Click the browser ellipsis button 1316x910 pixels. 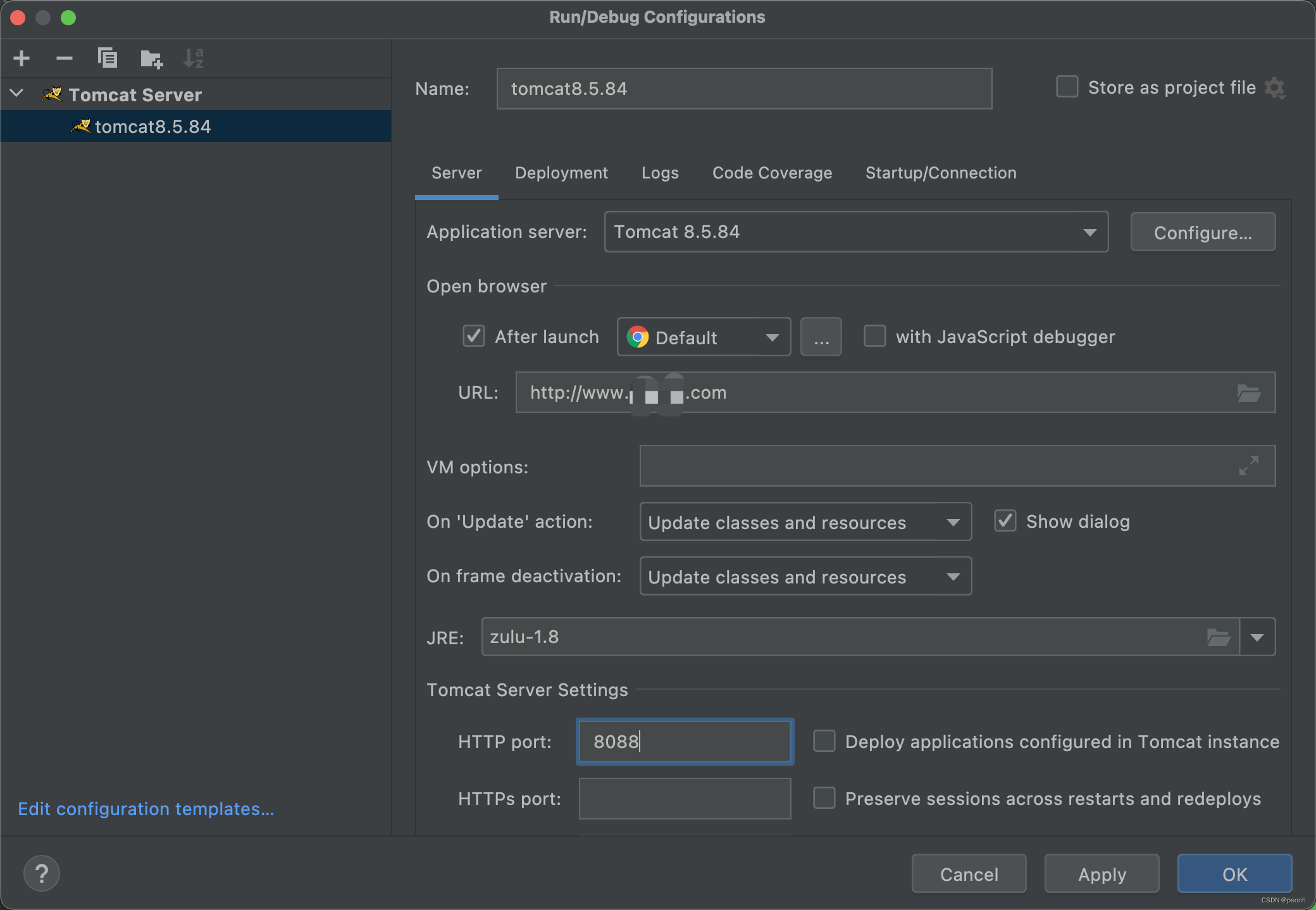(821, 337)
